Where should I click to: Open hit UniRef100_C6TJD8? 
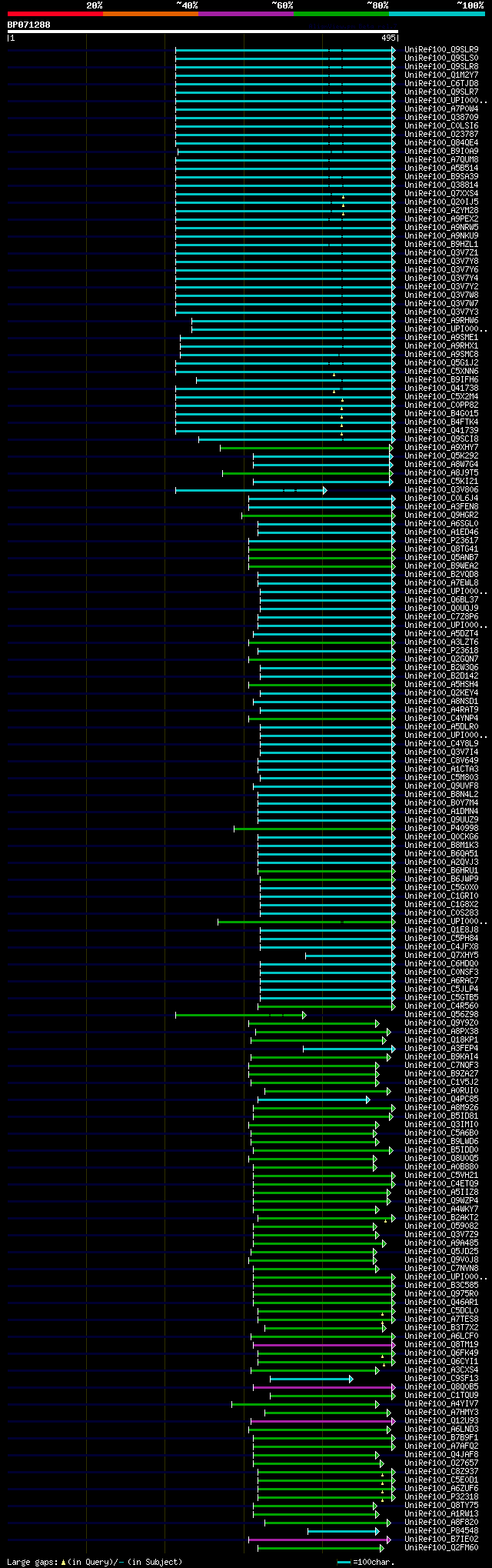[441, 84]
